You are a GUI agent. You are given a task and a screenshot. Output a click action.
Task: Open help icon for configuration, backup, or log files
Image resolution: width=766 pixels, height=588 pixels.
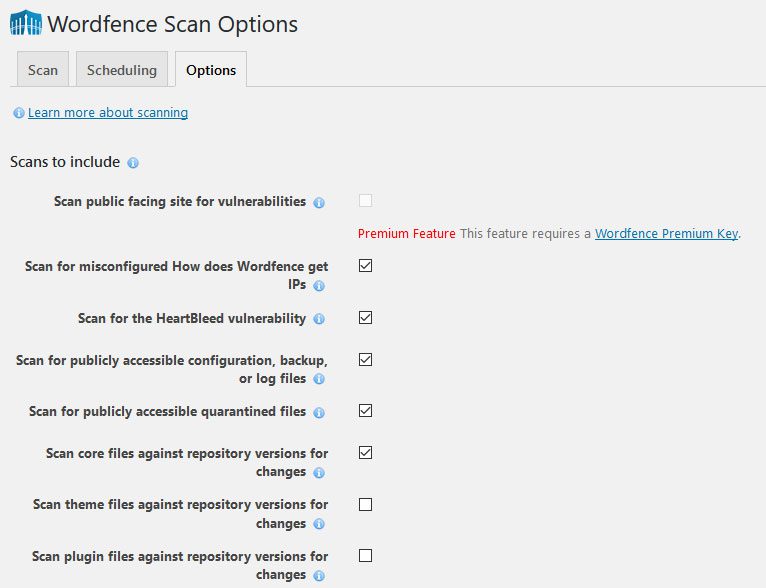[319, 379]
